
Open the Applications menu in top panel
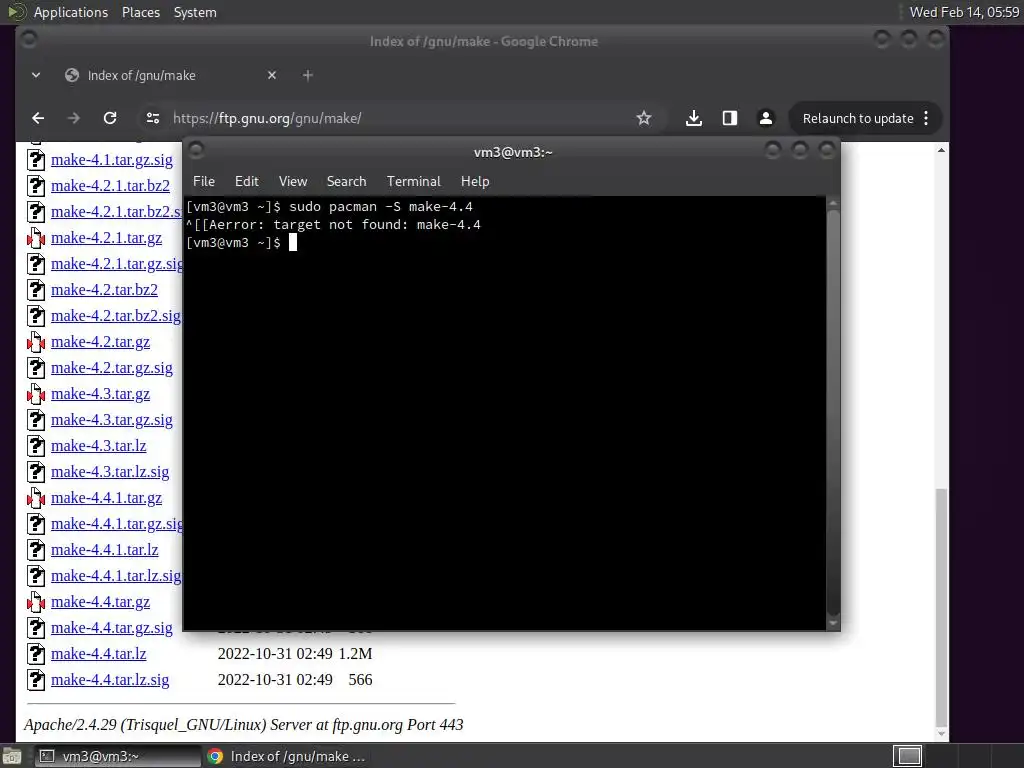tap(71, 12)
